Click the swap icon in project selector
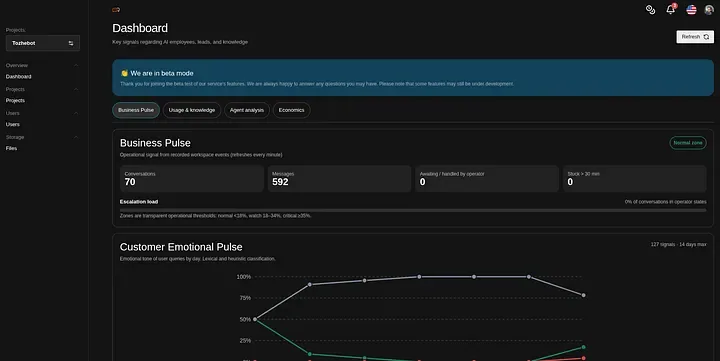Image resolution: width=720 pixels, height=361 pixels. [x=71, y=43]
